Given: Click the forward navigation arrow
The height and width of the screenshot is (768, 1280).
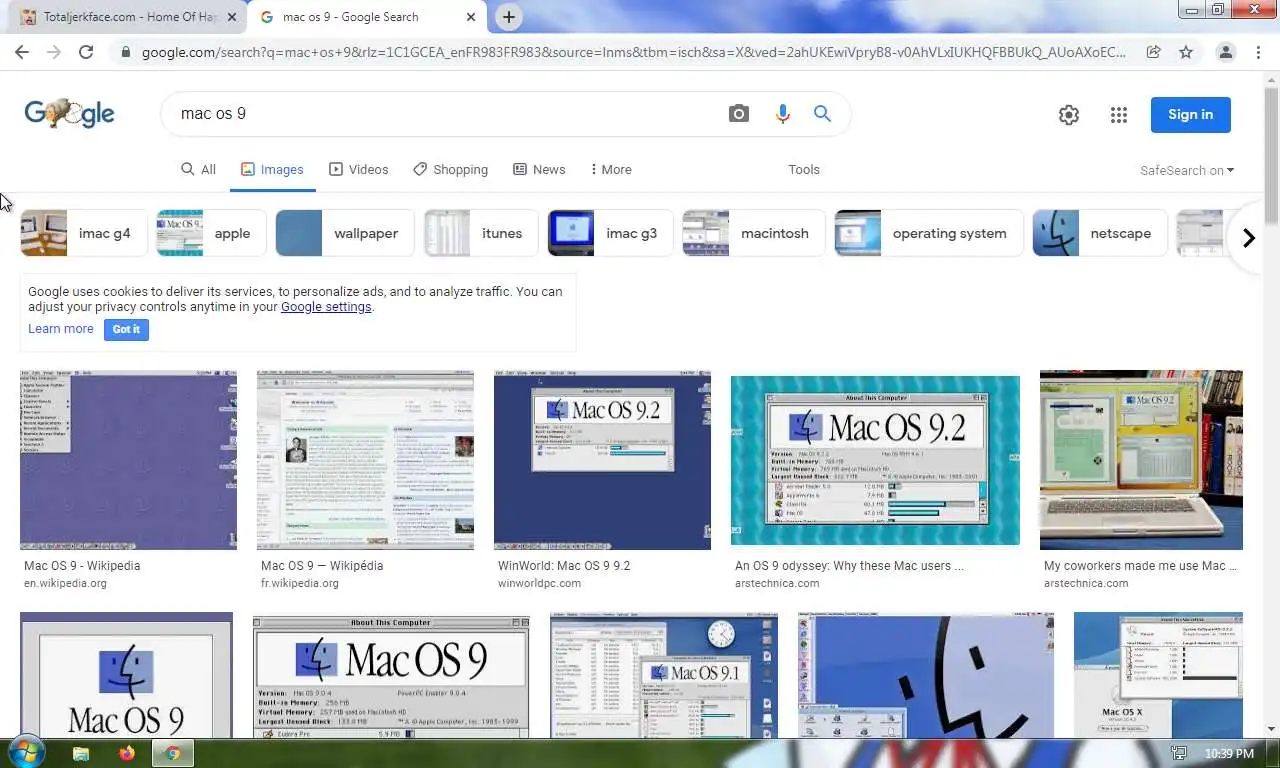Looking at the screenshot, I should click(54, 52).
